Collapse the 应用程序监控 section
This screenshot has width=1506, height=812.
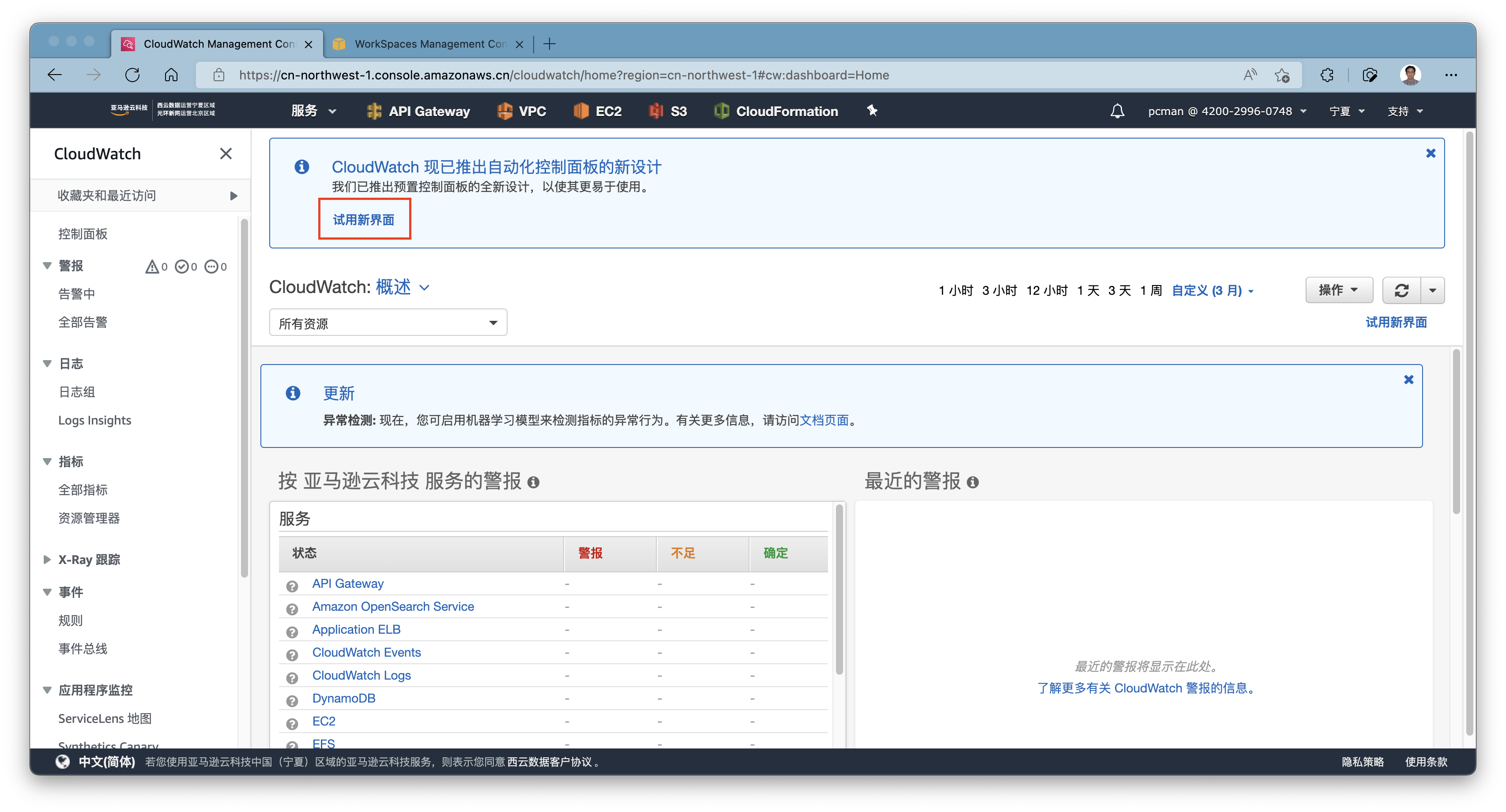(x=47, y=690)
